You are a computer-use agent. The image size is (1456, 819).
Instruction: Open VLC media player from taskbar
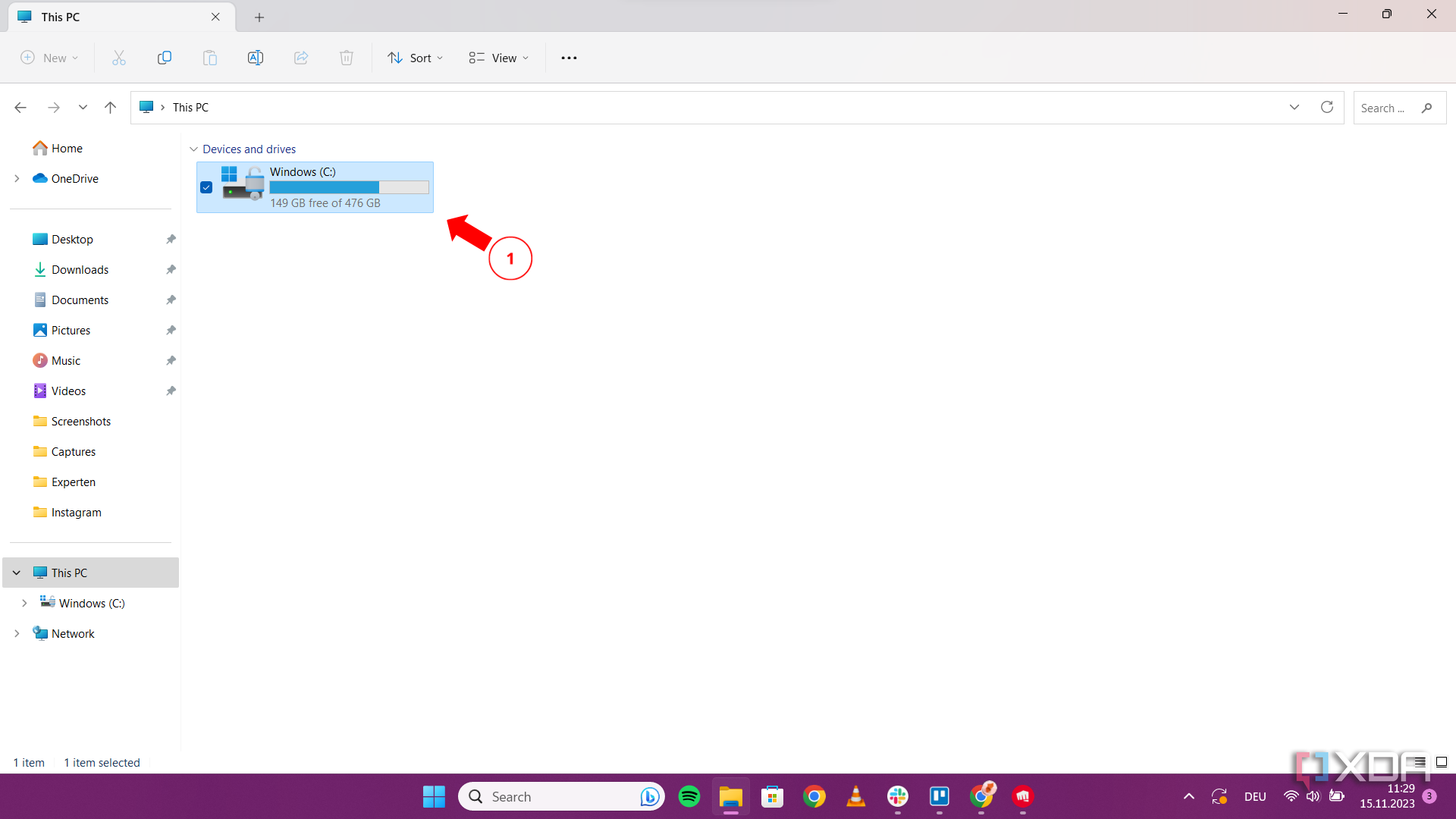coord(856,796)
